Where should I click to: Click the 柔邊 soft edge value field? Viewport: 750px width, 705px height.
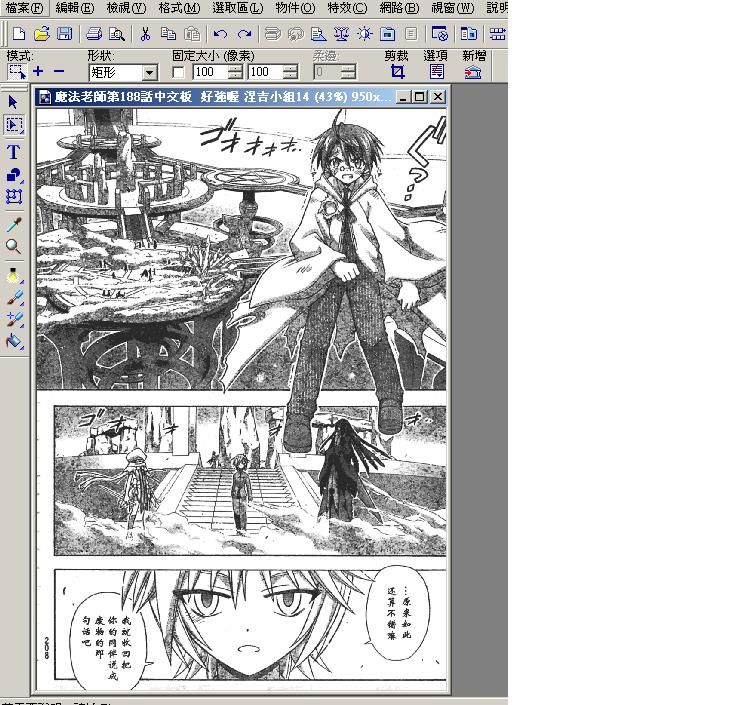point(328,73)
